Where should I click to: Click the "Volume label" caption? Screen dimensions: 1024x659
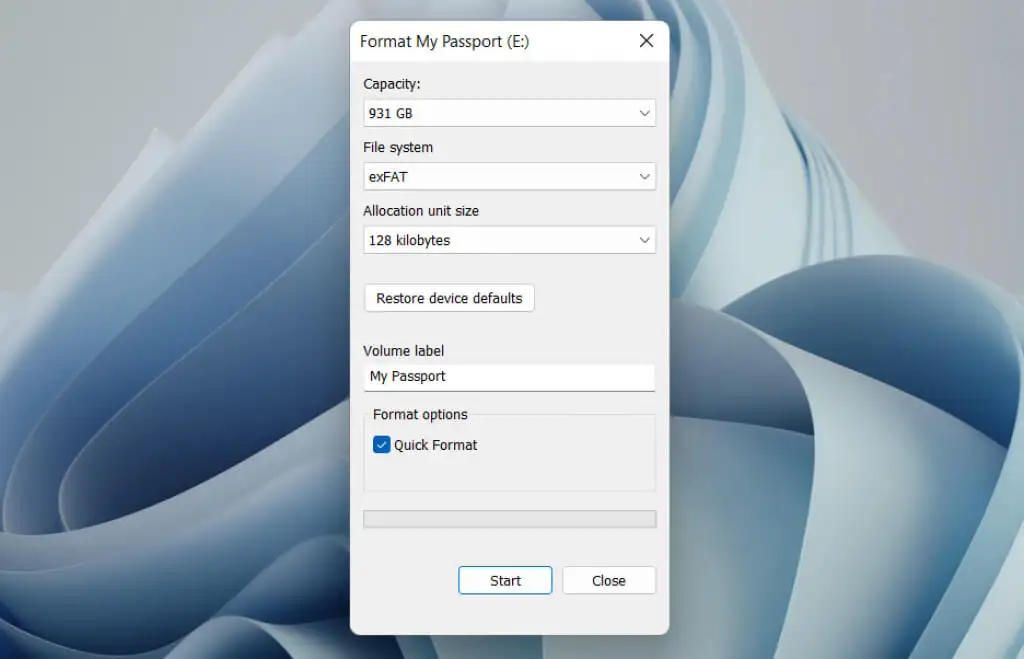coord(404,351)
